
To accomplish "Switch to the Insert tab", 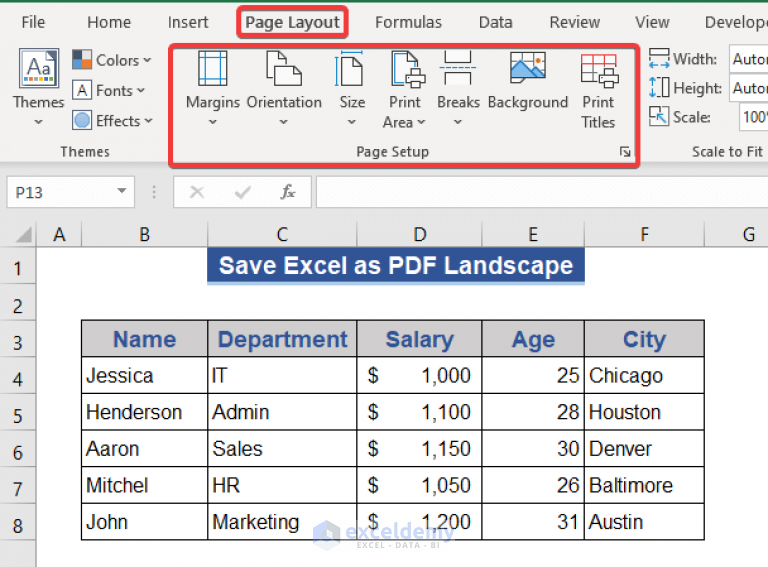I will (x=188, y=22).
